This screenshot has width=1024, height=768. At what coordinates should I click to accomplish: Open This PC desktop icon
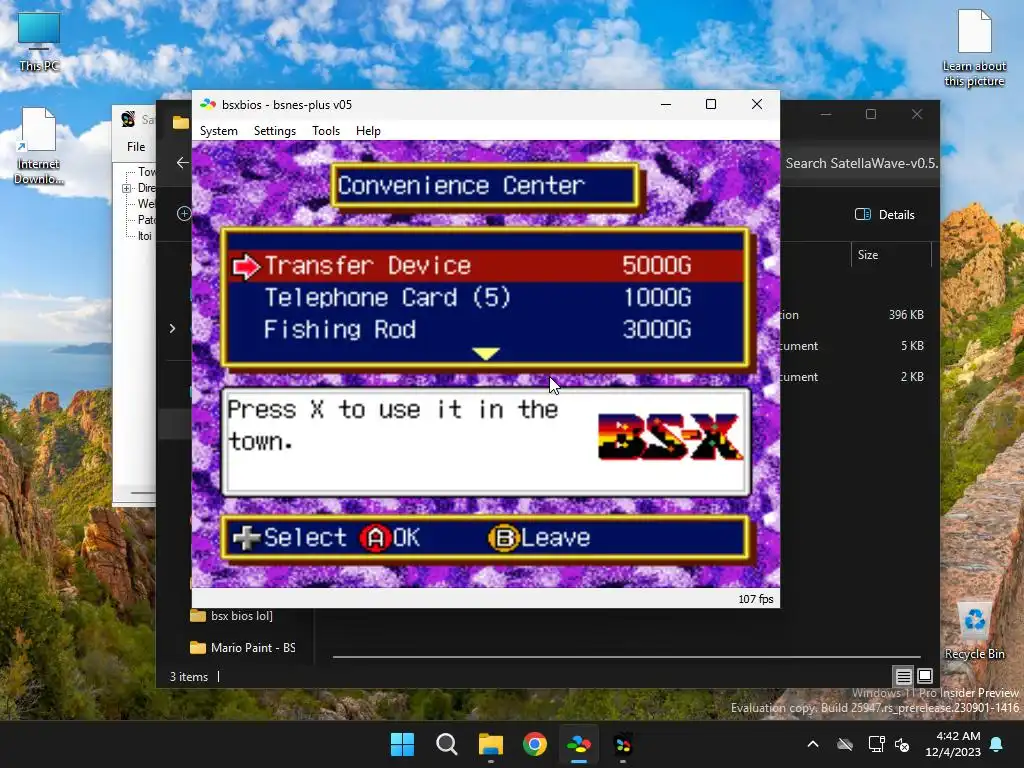pos(39,41)
